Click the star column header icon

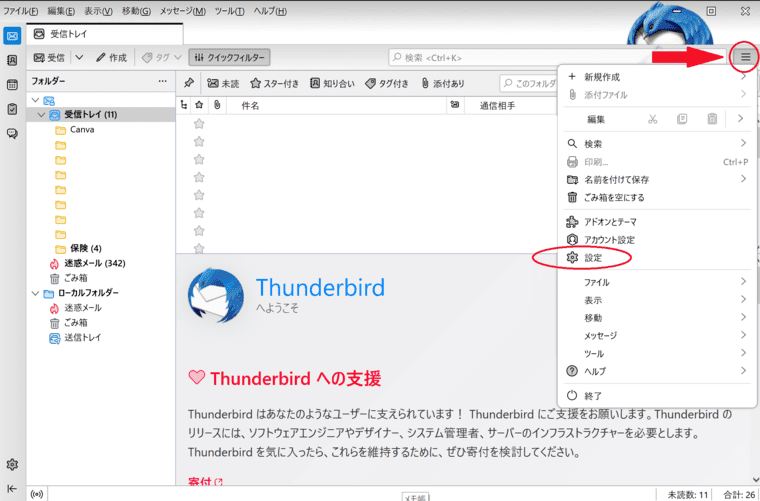199,105
